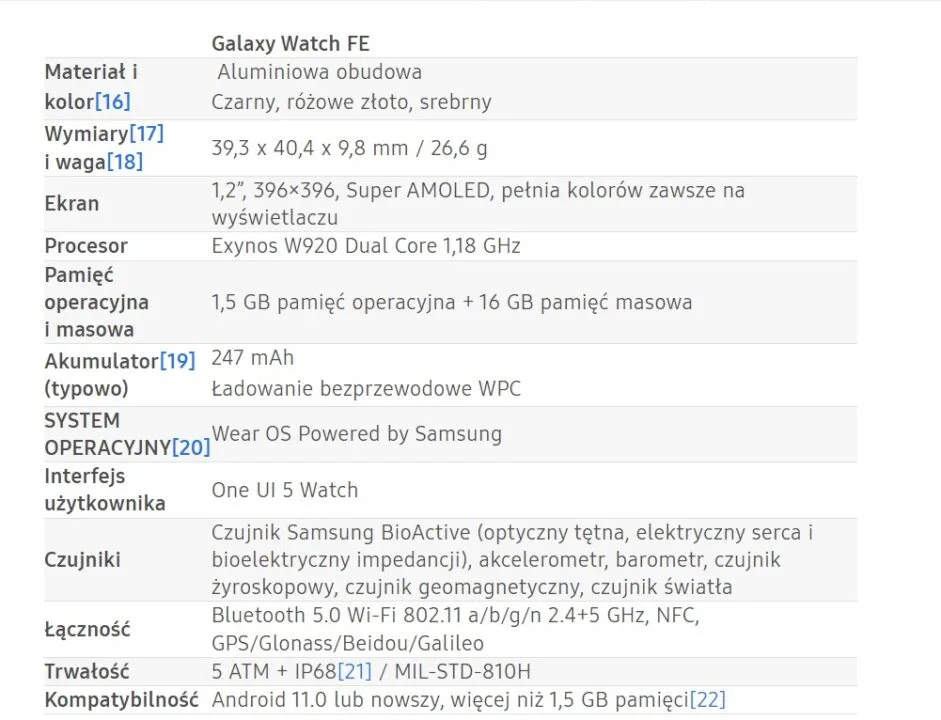Image resolution: width=941 pixels, height=720 pixels.
Task: Click the Wear OS Powered by Samsung text
Action: [x=357, y=433]
